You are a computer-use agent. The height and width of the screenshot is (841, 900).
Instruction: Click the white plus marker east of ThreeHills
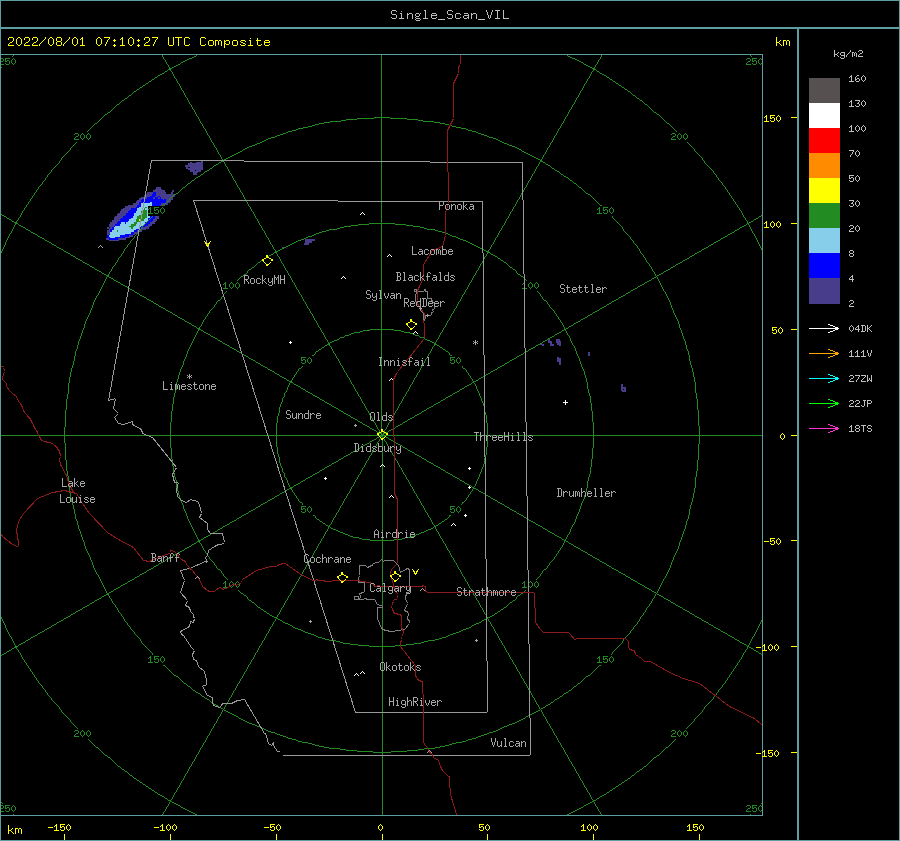tap(565, 402)
